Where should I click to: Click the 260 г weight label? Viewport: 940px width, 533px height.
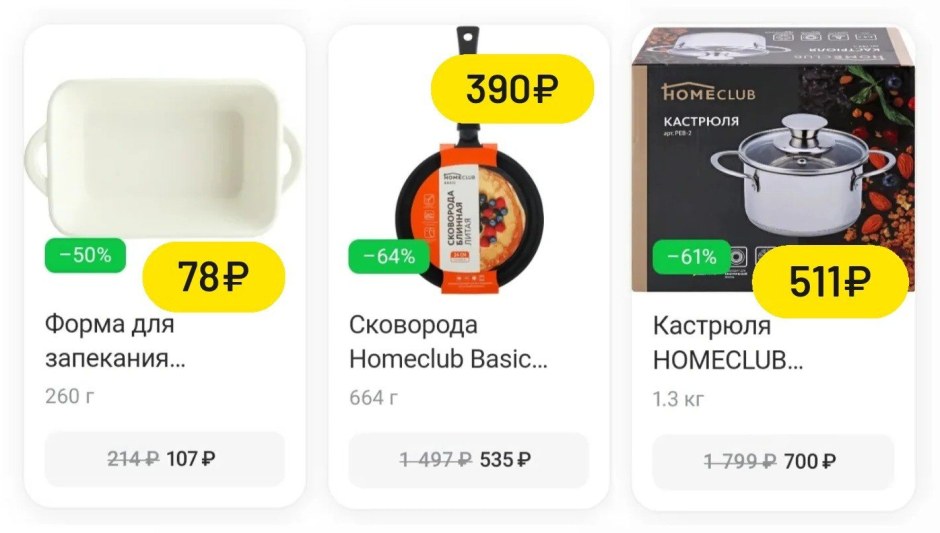(70, 396)
